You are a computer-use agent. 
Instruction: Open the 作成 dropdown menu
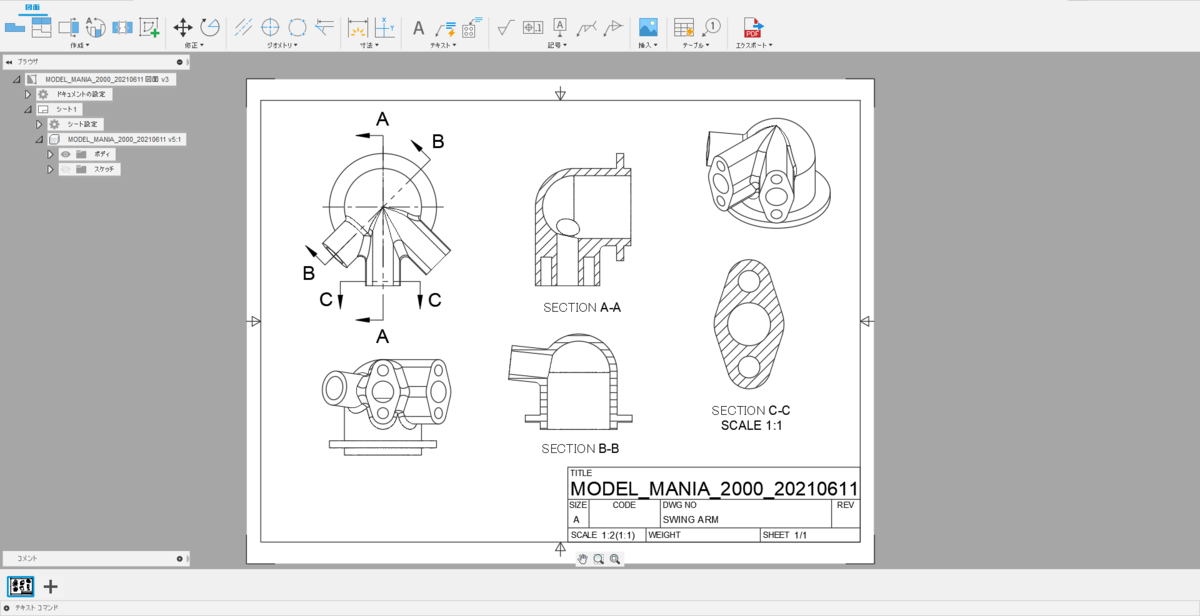(x=79, y=45)
